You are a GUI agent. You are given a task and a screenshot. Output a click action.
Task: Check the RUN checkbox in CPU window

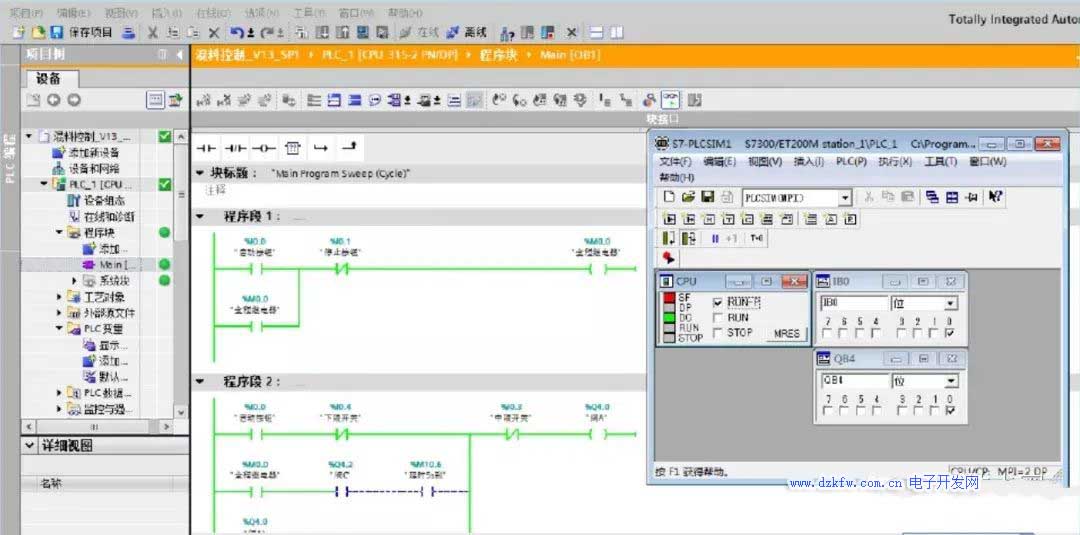pyautogui.click(x=718, y=318)
